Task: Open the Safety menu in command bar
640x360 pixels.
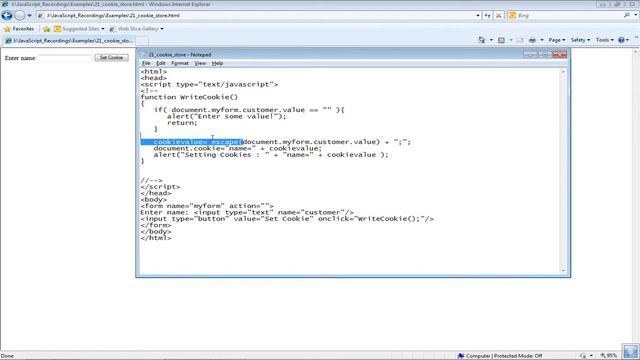Action: 580,40
